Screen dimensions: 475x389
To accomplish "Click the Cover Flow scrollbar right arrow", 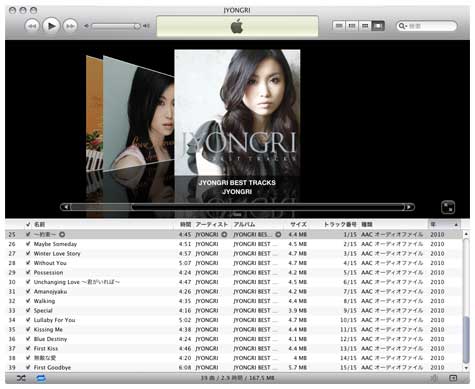I will pos(410,207).
